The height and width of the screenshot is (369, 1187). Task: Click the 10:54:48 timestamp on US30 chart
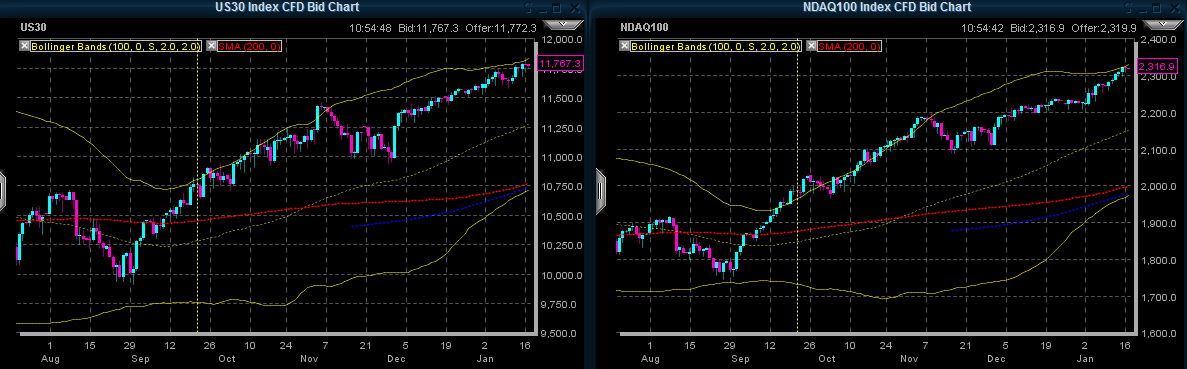pos(370,28)
